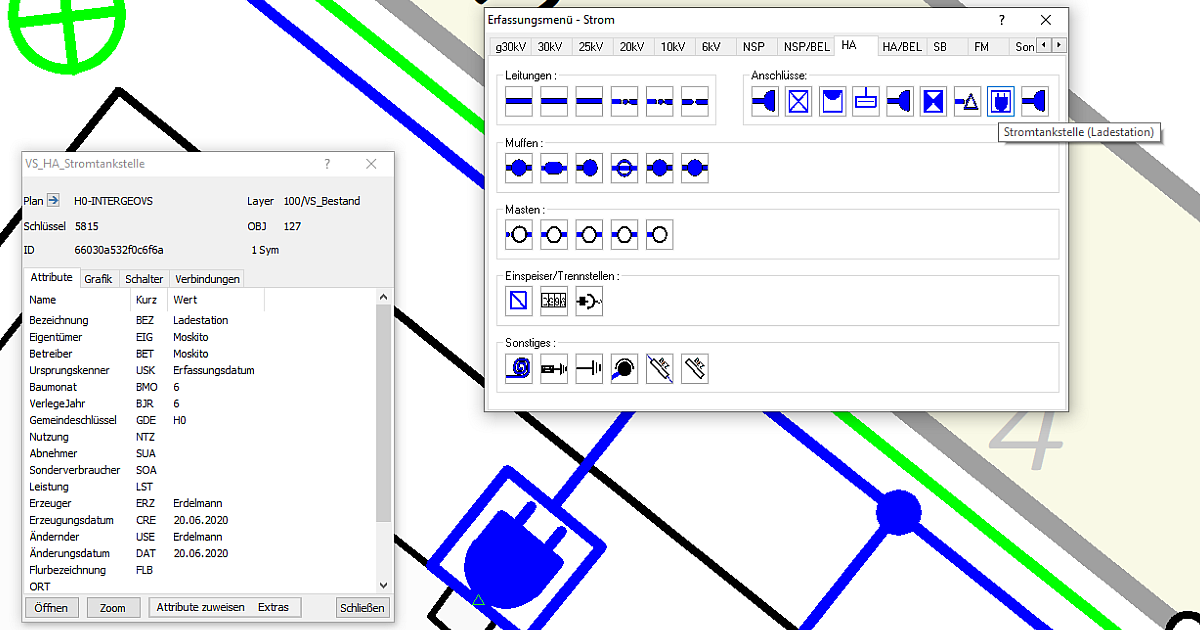Switch to the 20kV tab
Image resolution: width=1200 pixels, height=630 pixels.
(x=631, y=46)
